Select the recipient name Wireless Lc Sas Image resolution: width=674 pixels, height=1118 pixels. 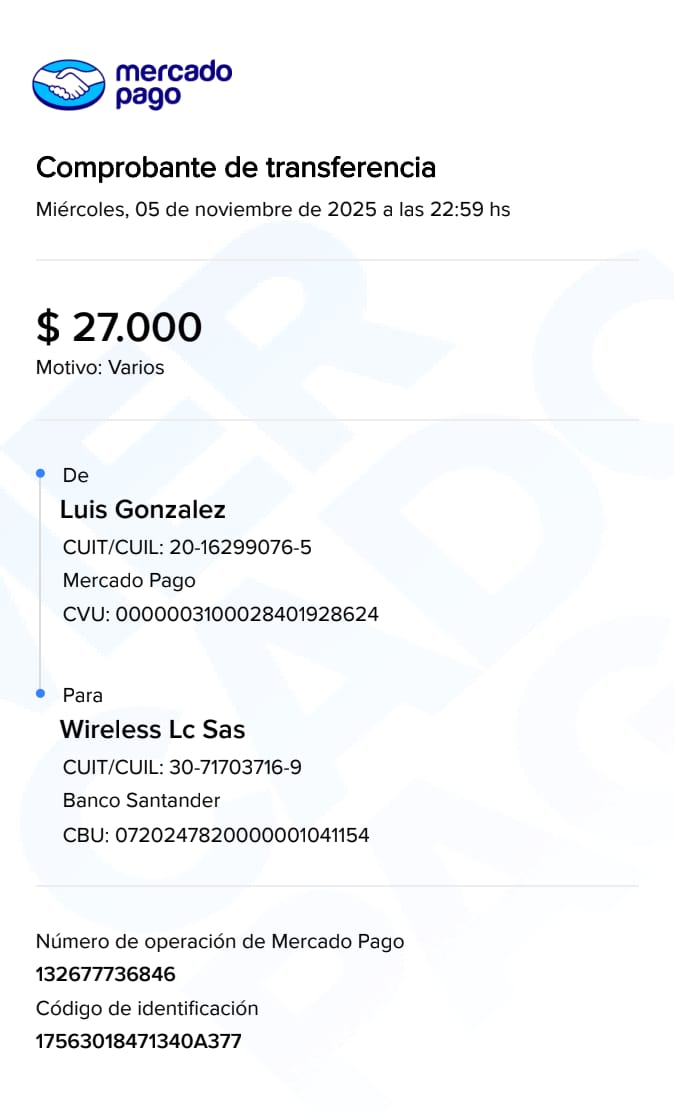tap(152, 729)
